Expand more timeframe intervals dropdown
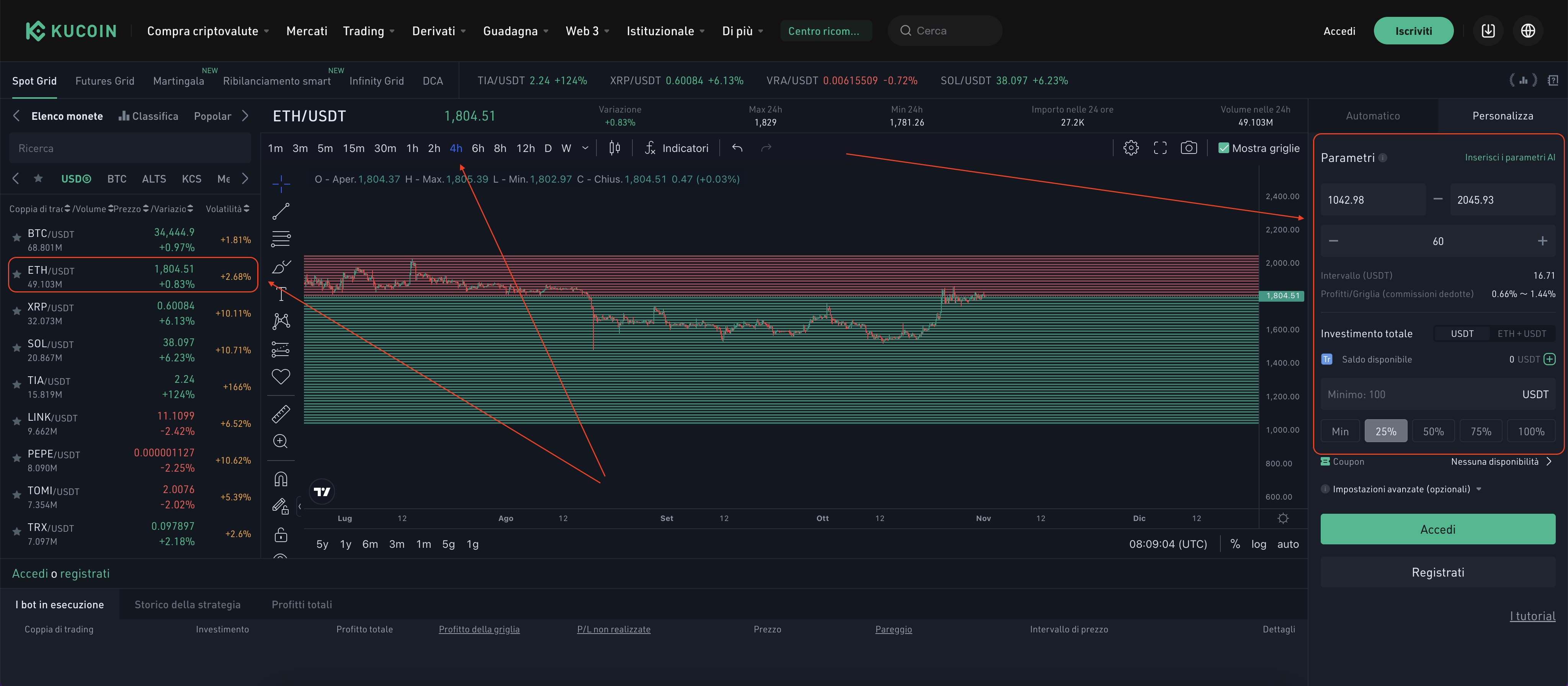1568x686 pixels. (585, 148)
